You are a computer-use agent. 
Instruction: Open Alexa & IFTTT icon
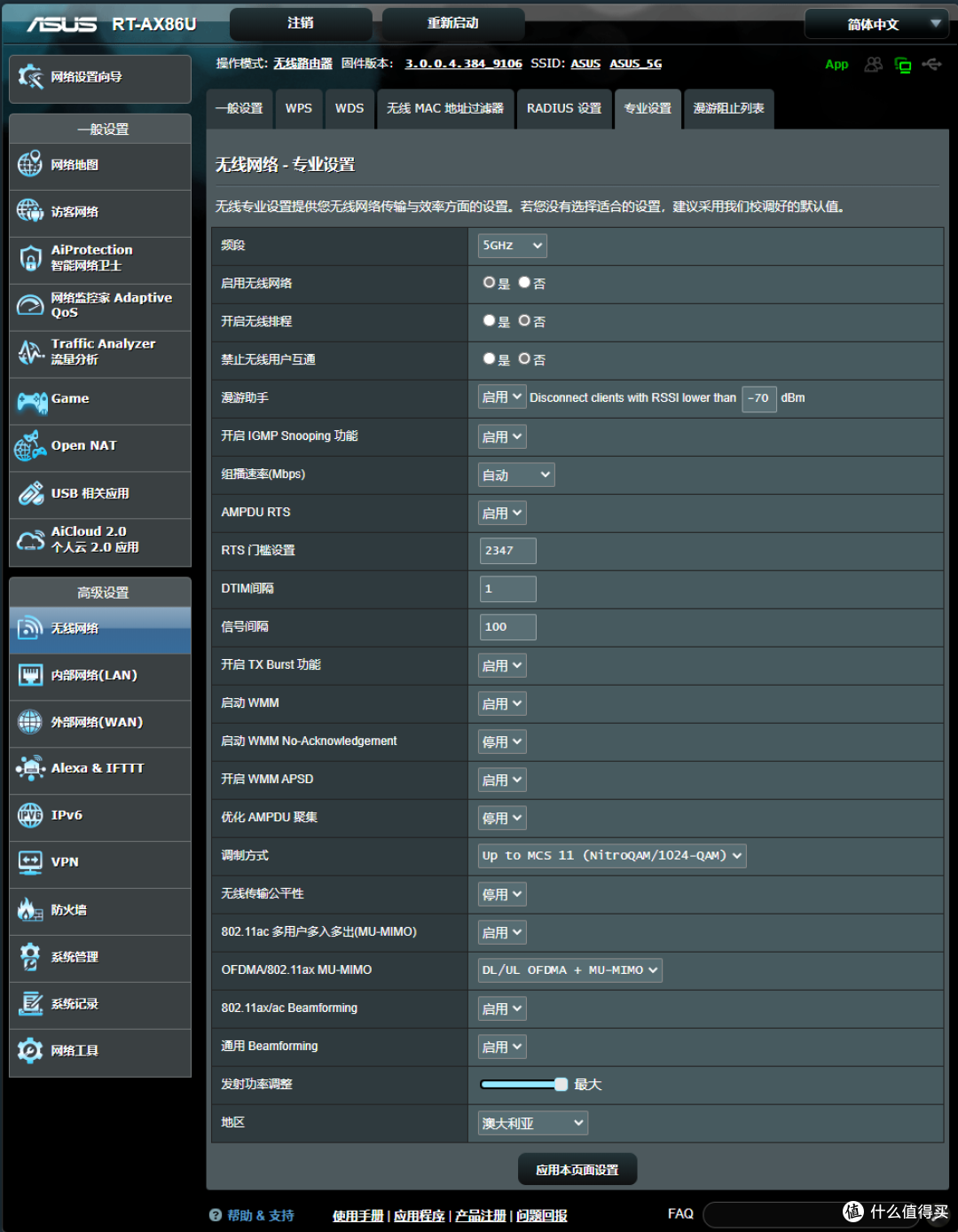coord(30,768)
